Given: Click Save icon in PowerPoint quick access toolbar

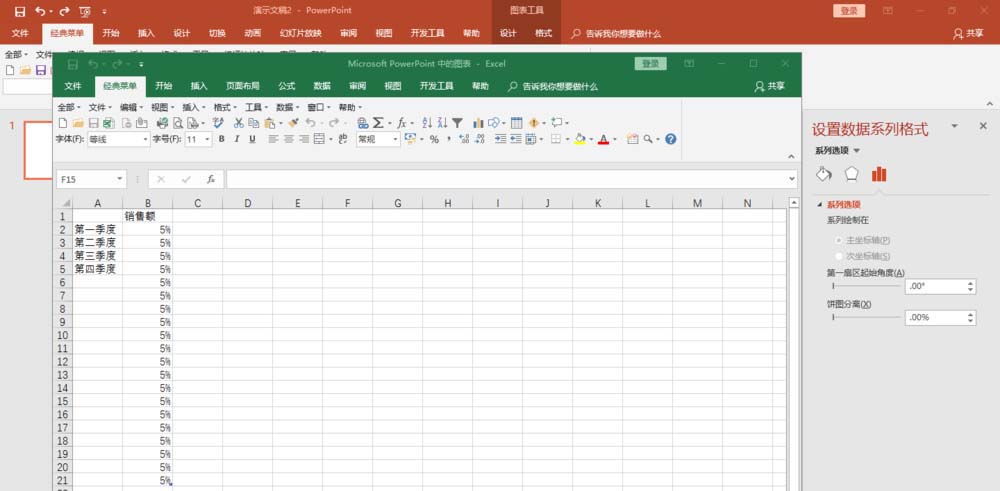Looking at the screenshot, I should pos(20,11).
